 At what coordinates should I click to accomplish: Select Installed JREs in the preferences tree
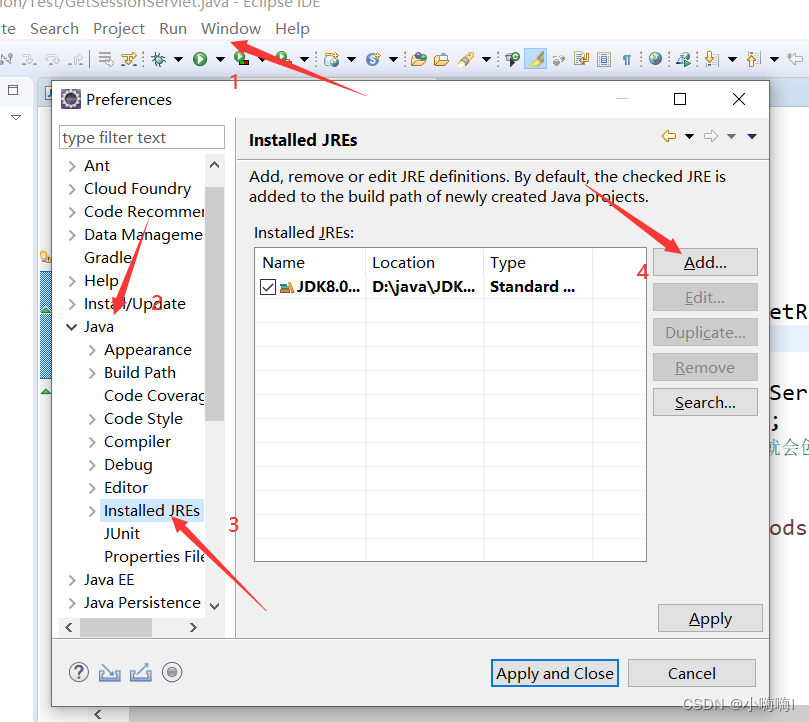click(152, 510)
